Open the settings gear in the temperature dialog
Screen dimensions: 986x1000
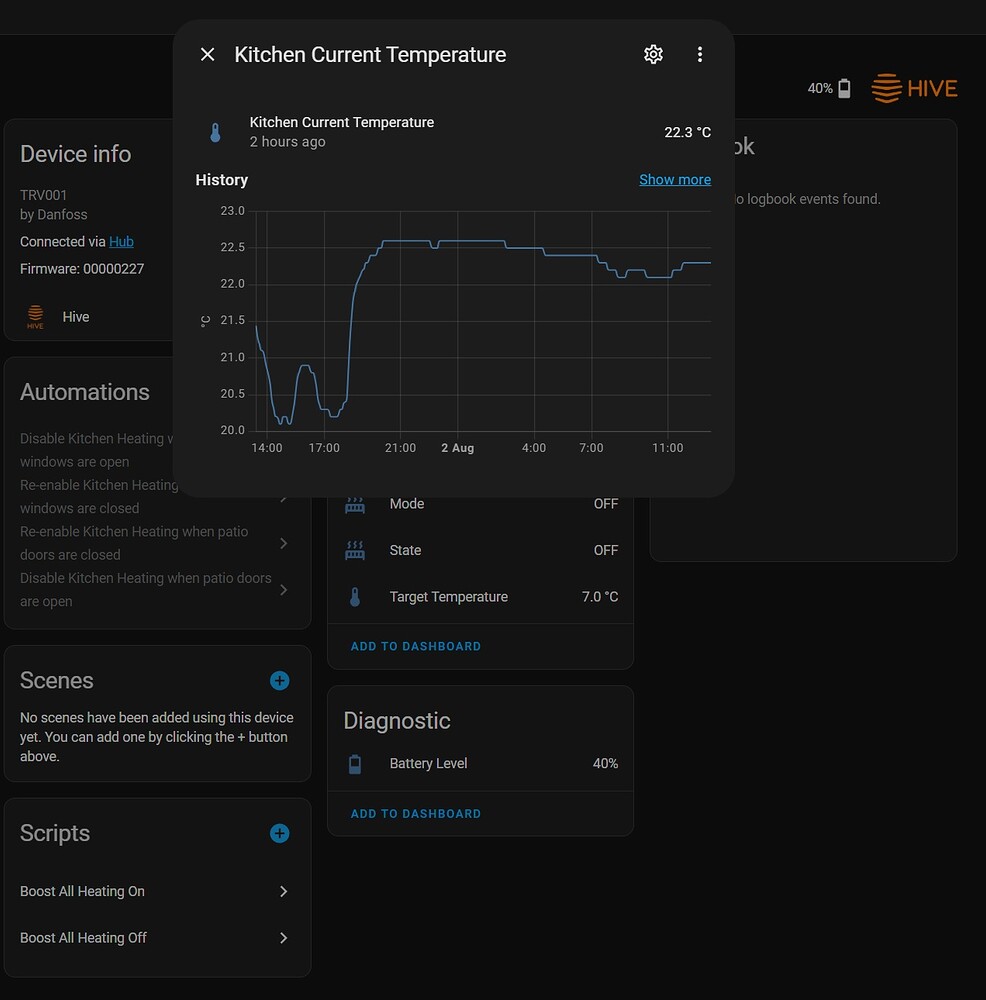(653, 54)
